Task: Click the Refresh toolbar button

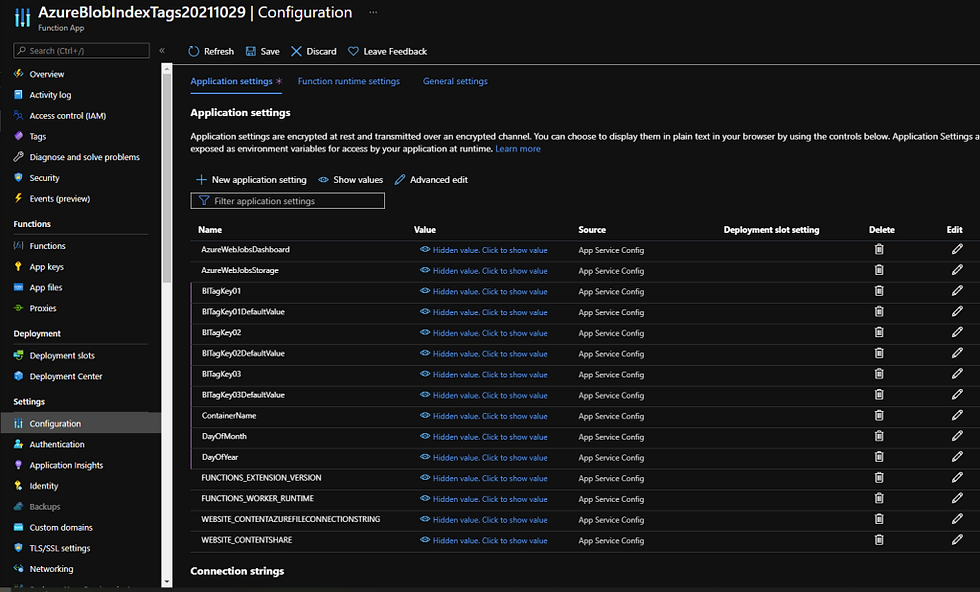Action: [x=211, y=51]
